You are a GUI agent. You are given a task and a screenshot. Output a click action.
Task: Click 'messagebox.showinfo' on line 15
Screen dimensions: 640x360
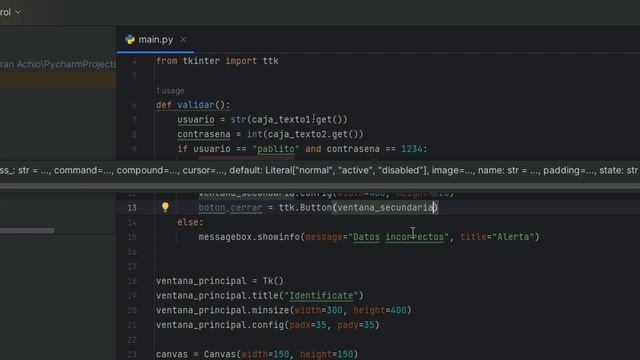point(249,237)
